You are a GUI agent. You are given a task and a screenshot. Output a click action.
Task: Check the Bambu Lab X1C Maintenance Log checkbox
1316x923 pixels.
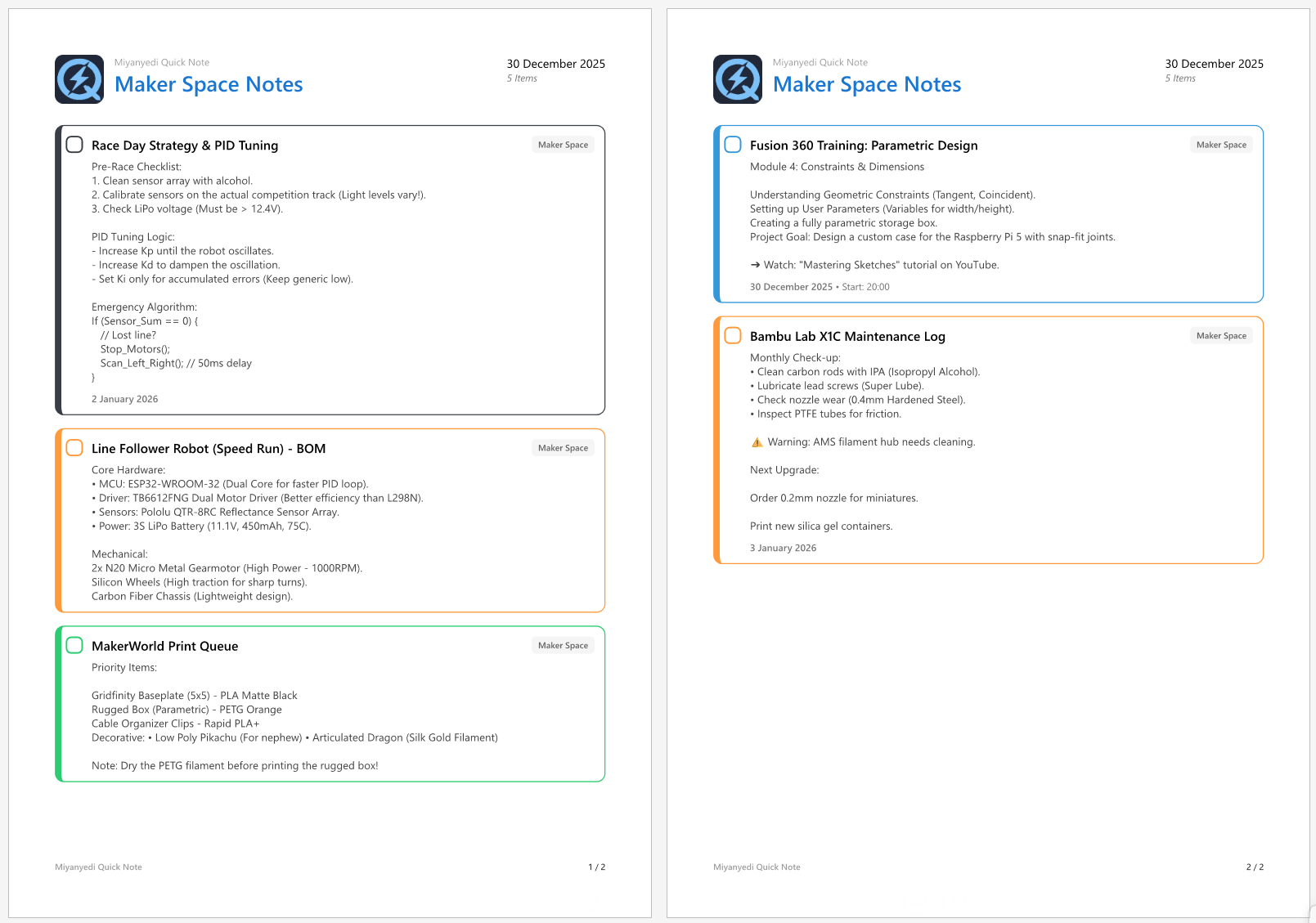coord(733,336)
